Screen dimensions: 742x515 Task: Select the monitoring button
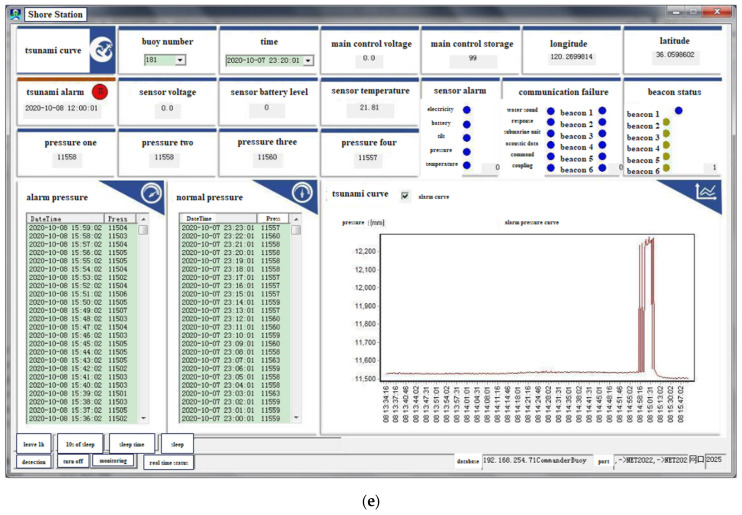(x=112, y=461)
